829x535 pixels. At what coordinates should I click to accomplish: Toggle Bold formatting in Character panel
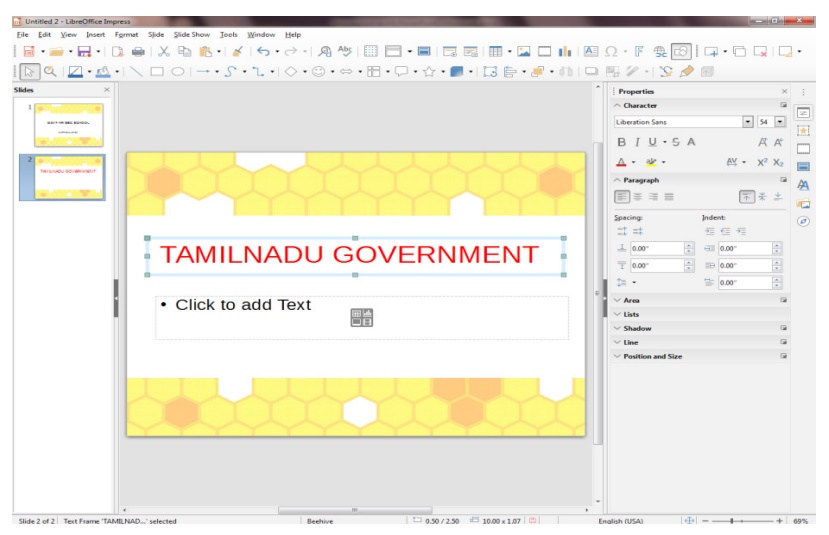(621, 142)
